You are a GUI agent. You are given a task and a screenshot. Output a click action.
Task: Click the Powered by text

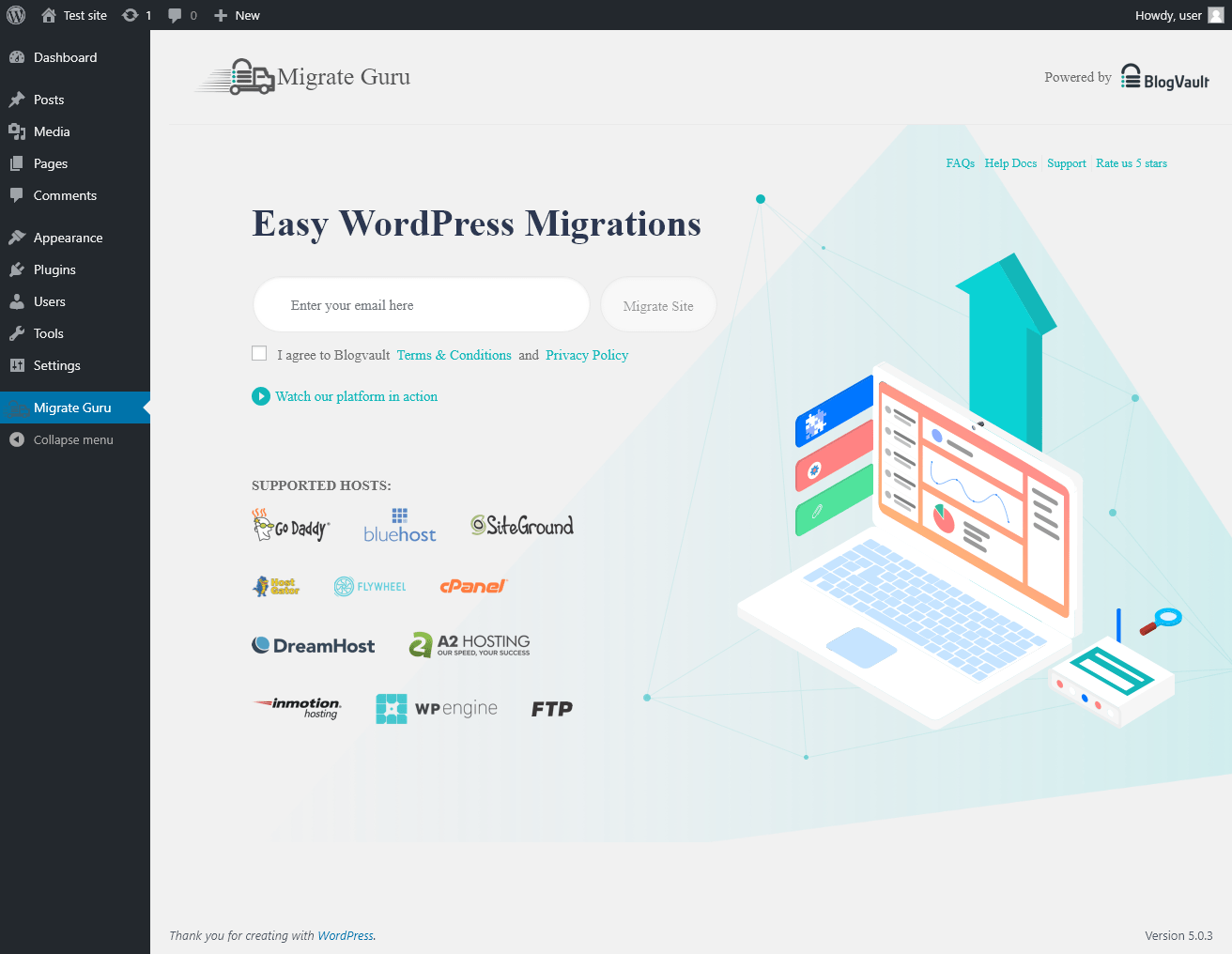click(1078, 77)
